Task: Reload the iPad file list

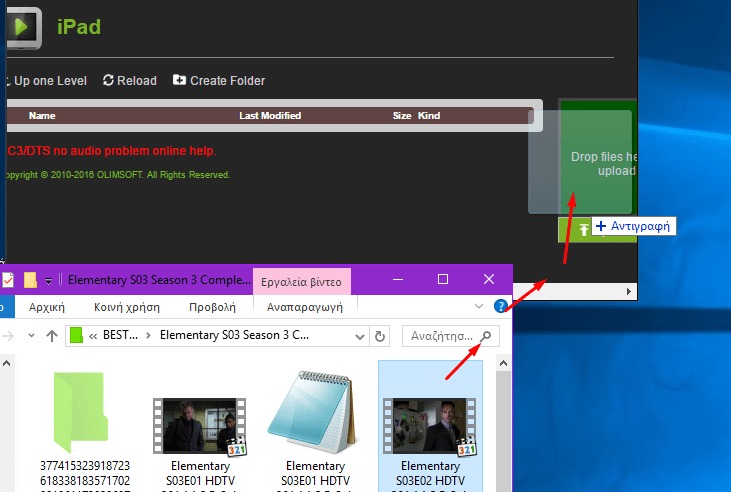Action: 130,81
